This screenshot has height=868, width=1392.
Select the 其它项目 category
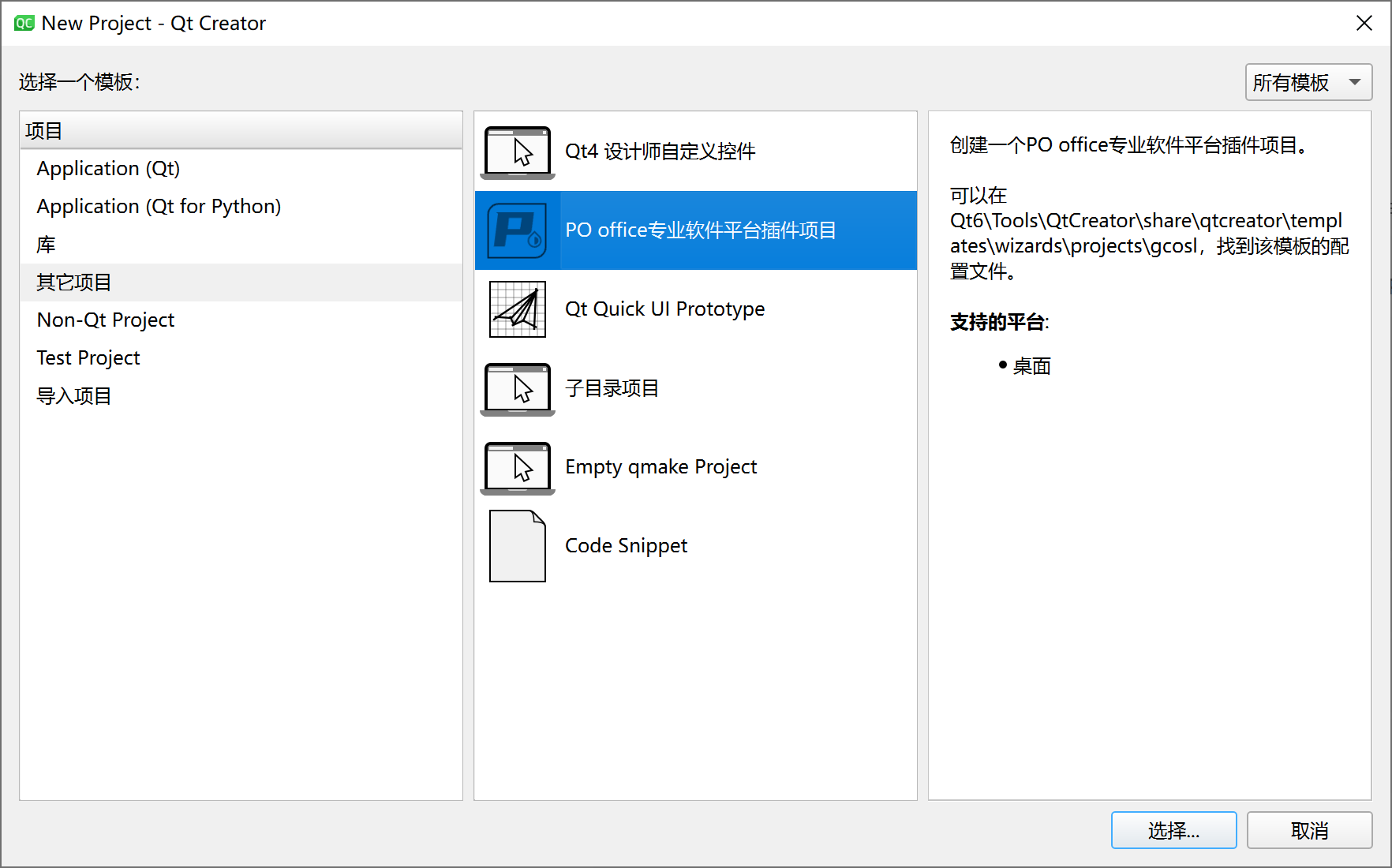coord(241,282)
